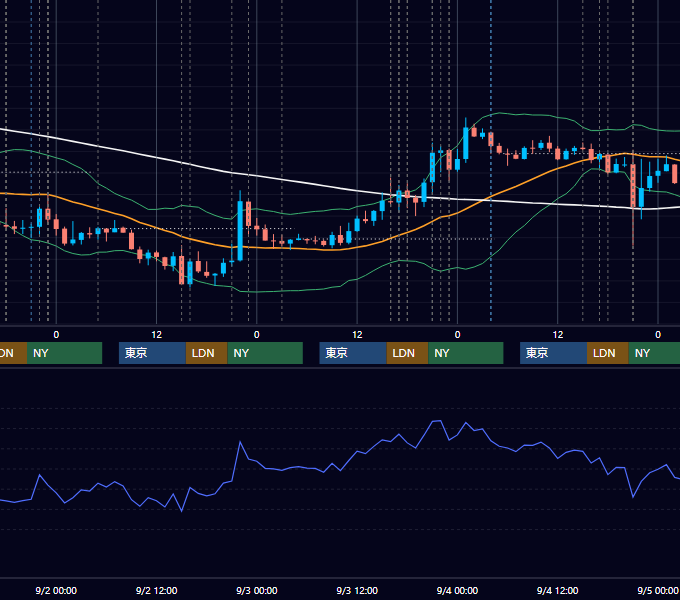Select the LDN session block on 9/3
This screenshot has height=600, width=680.
(x=407, y=353)
